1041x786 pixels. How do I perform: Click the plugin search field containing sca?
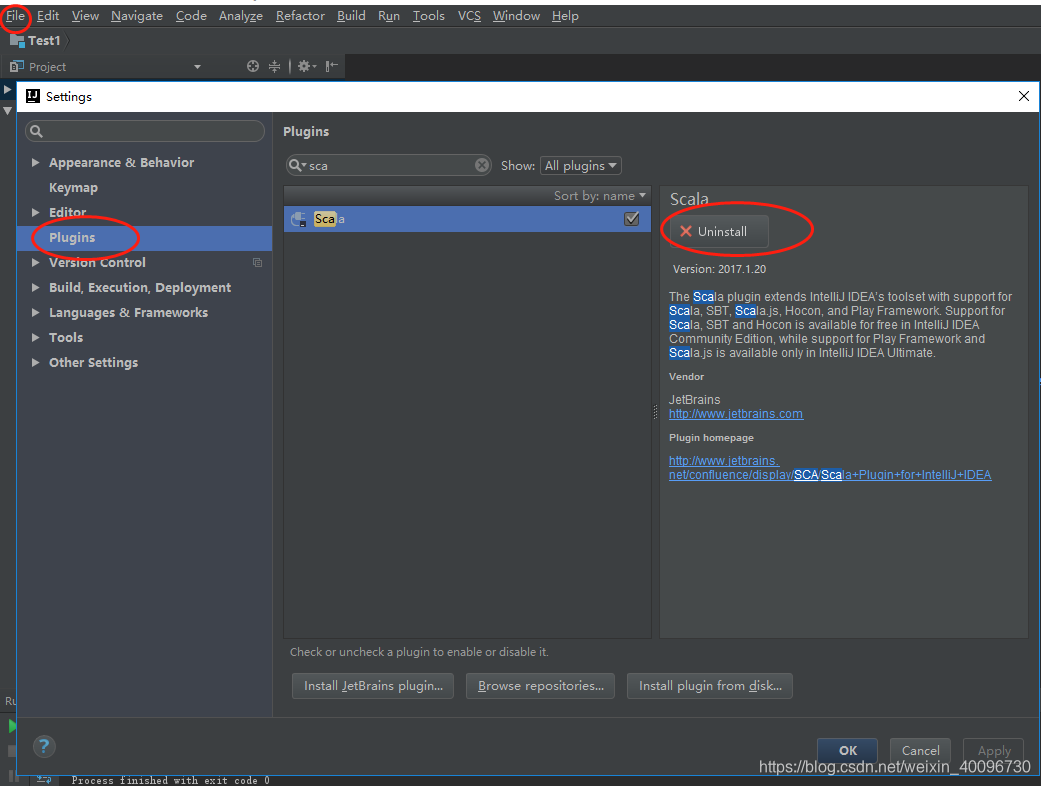point(390,165)
